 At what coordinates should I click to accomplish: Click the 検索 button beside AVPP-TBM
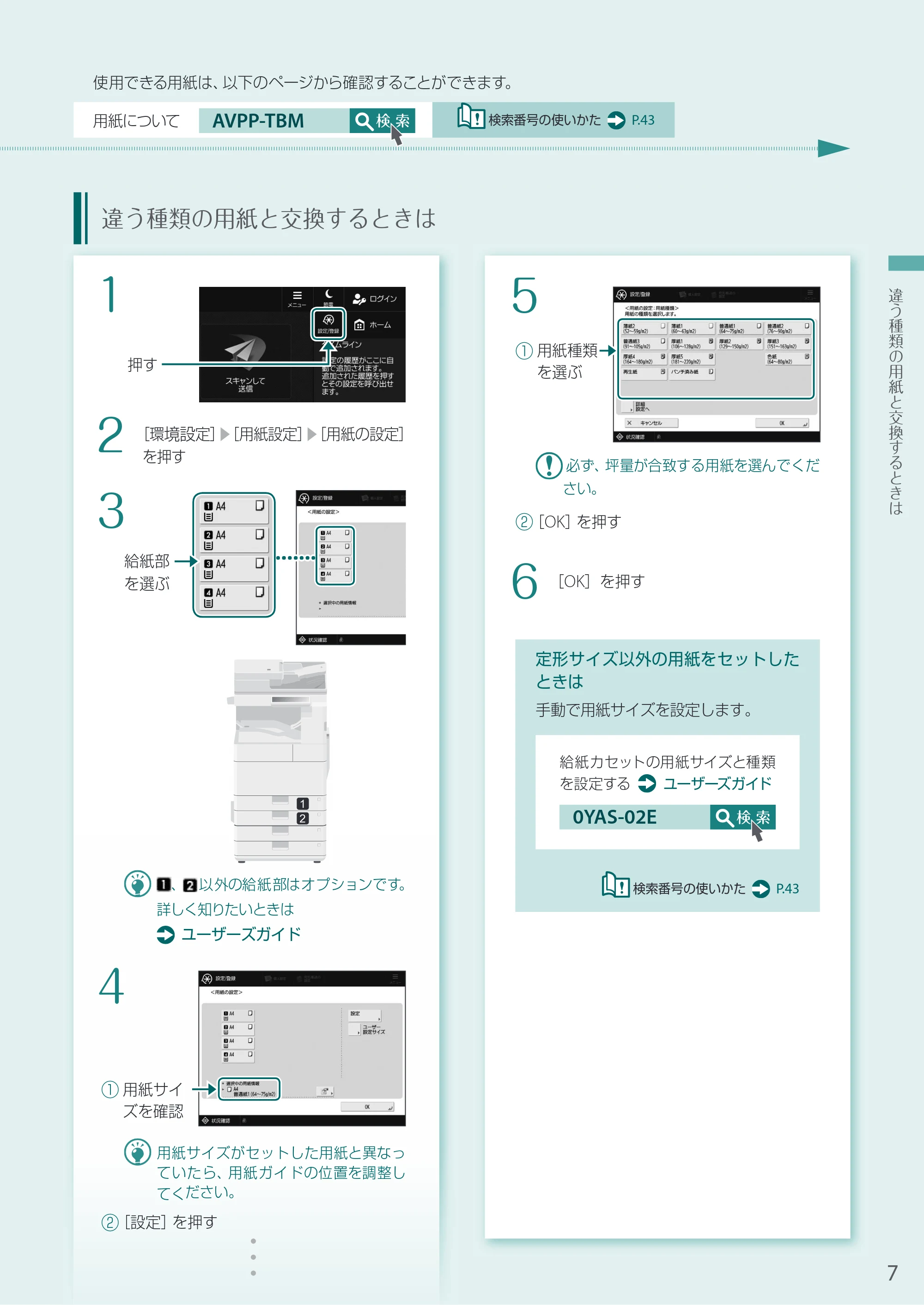point(382,121)
